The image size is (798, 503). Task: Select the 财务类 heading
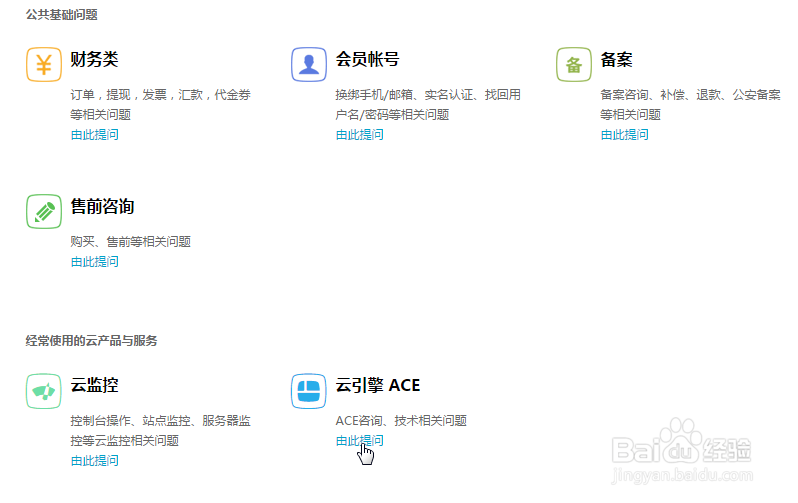[x=95, y=60]
